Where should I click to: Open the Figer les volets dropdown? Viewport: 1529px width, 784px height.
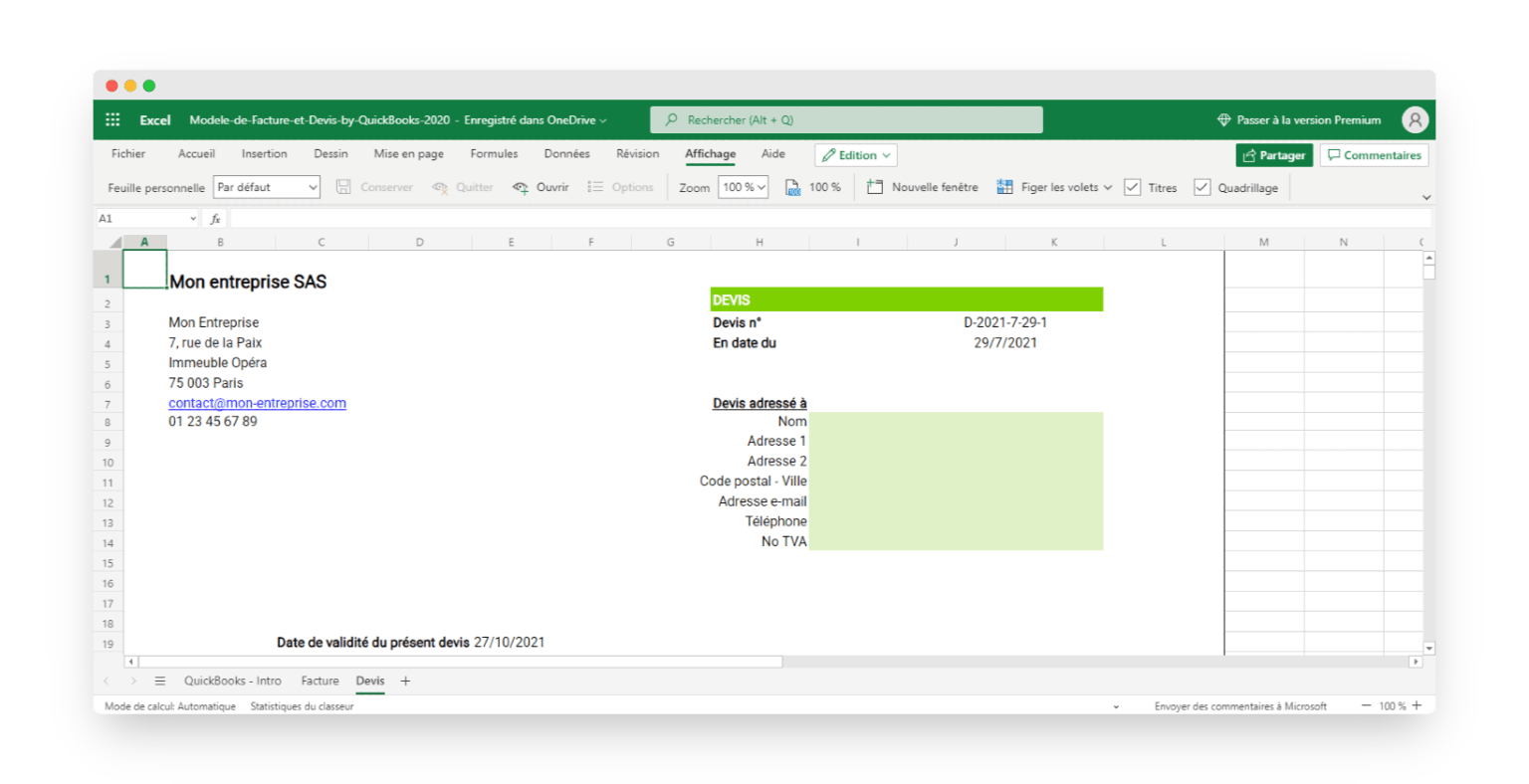1053,186
